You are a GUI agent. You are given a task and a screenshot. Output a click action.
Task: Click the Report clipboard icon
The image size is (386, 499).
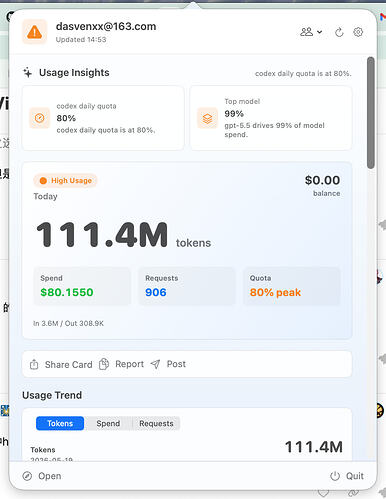click(104, 364)
